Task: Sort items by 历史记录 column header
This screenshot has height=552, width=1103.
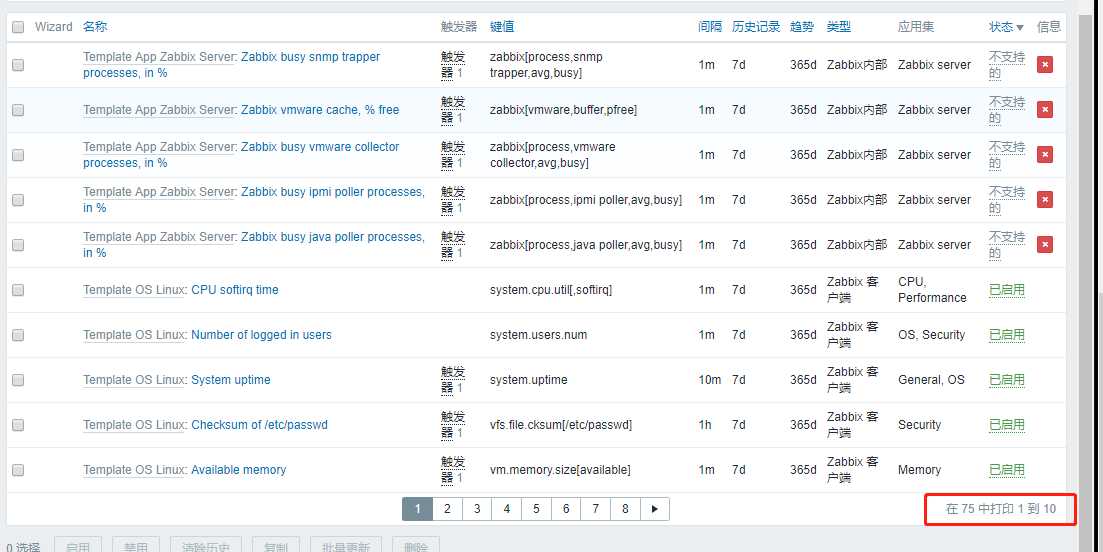Action: click(x=756, y=27)
